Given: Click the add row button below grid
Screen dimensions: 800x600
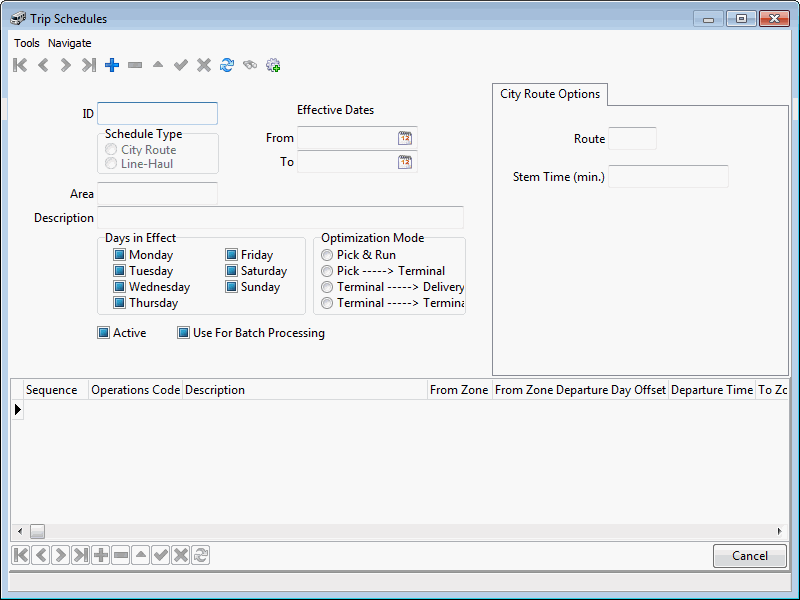Looking at the screenshot, I should (x=100, y=555).
